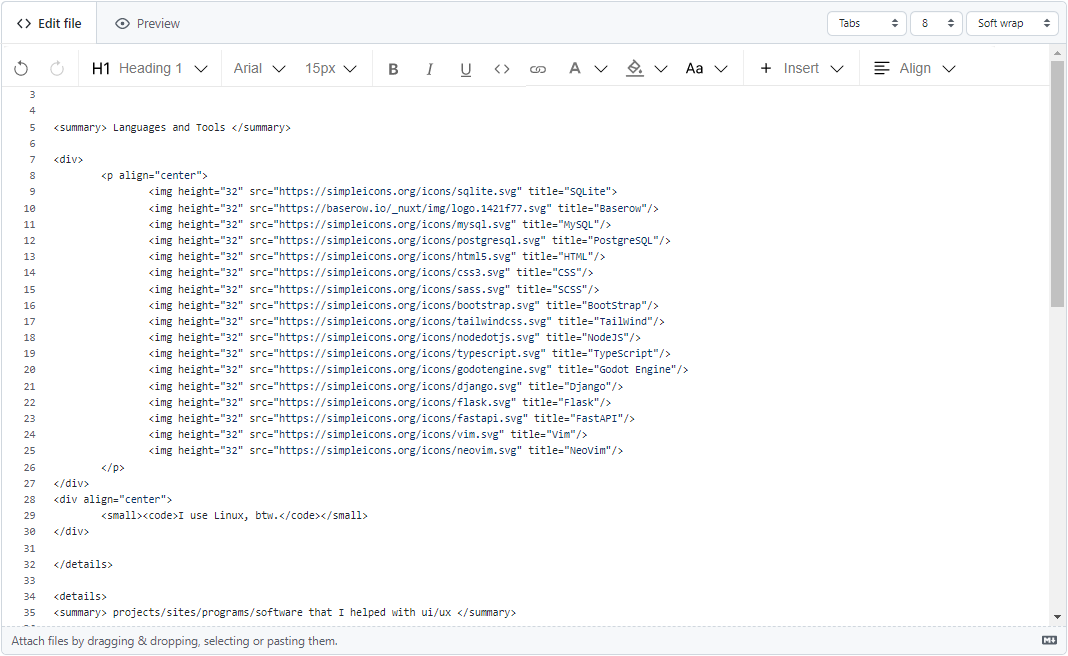The image size is (1068, 656).
Task: Click the fill color bucket icon
Action: pos(635,68)
